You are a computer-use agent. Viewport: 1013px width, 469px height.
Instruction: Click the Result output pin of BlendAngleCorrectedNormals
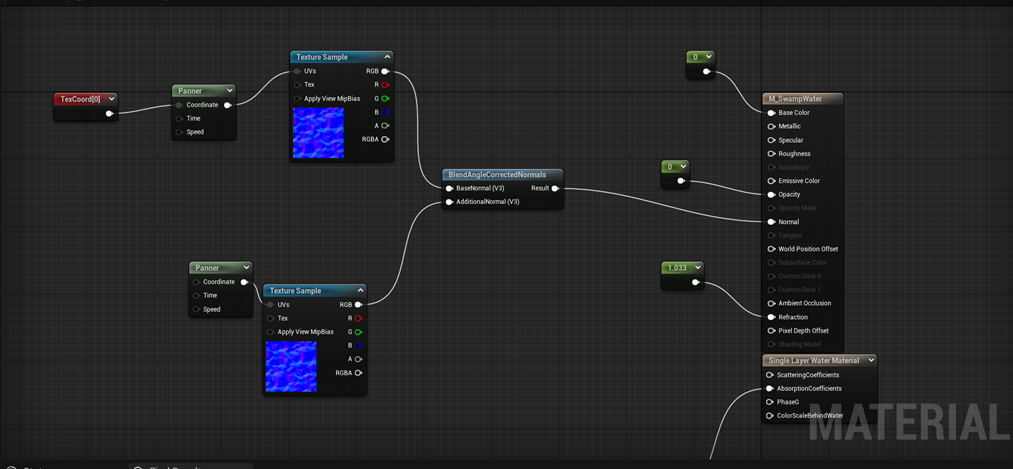pos(554,188)
